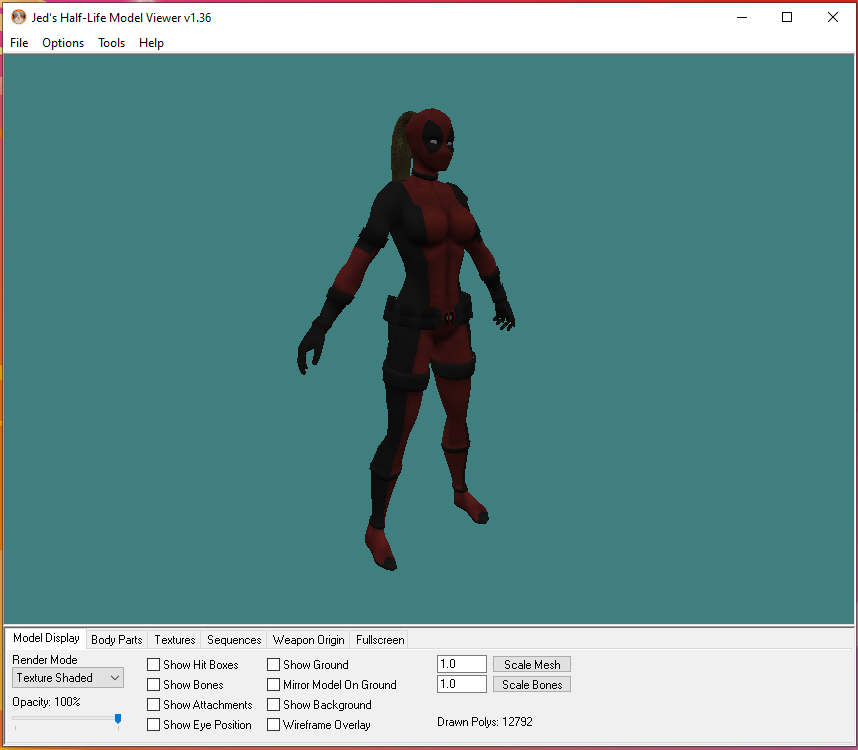Focus the Scale Mesh value input field

coord(462,664)
